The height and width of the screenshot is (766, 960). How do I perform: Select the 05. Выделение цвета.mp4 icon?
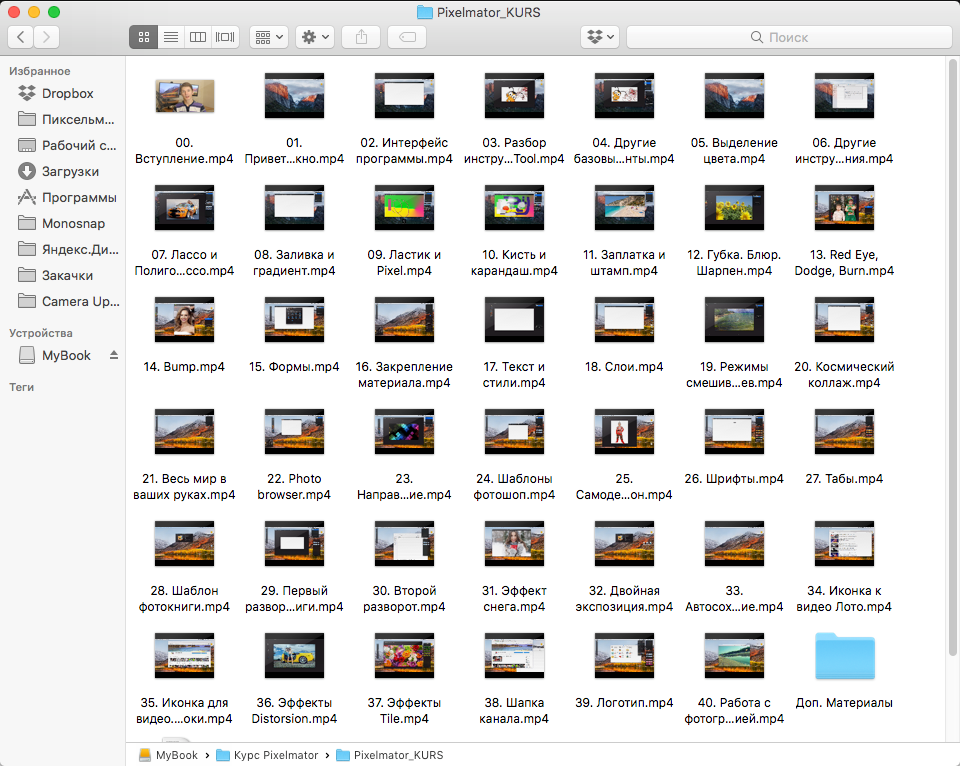tap(734, 96)
